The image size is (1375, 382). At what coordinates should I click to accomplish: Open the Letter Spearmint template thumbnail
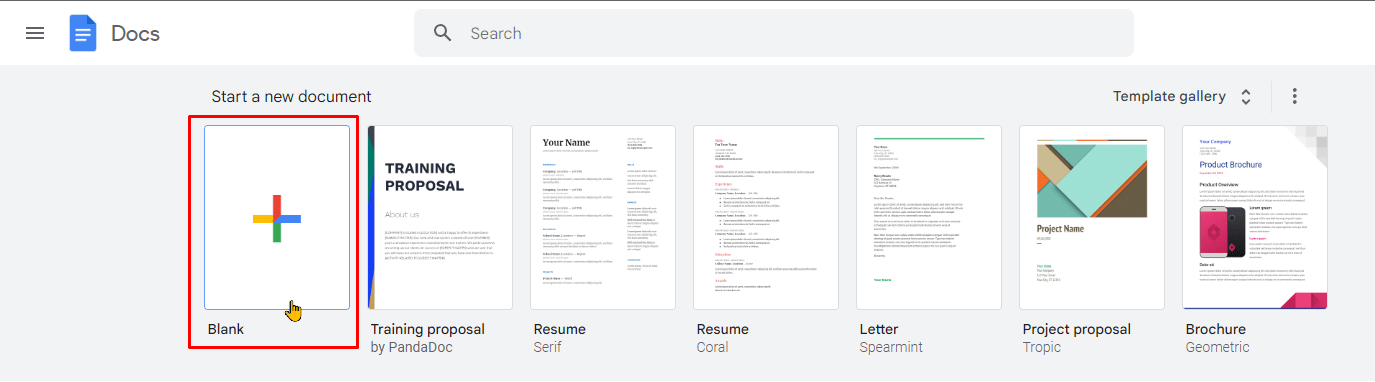929,217
